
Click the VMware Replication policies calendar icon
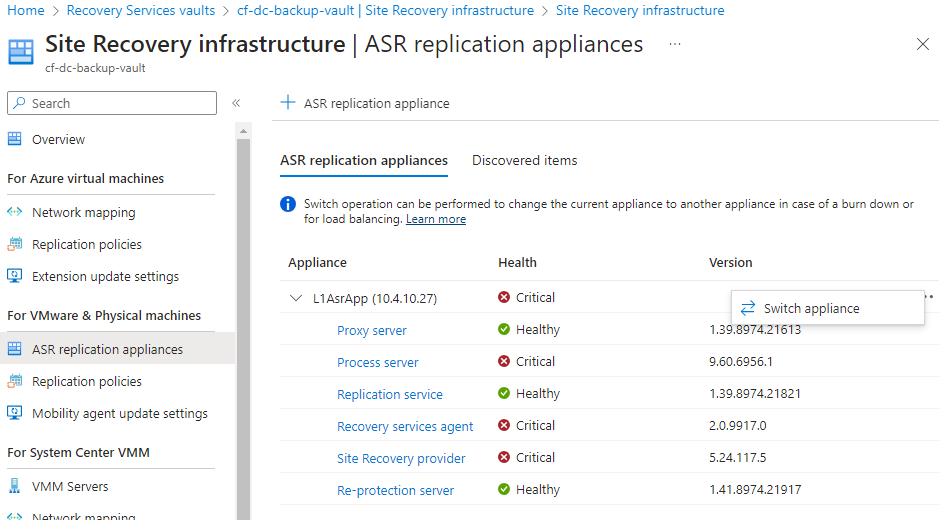point(14,381)
